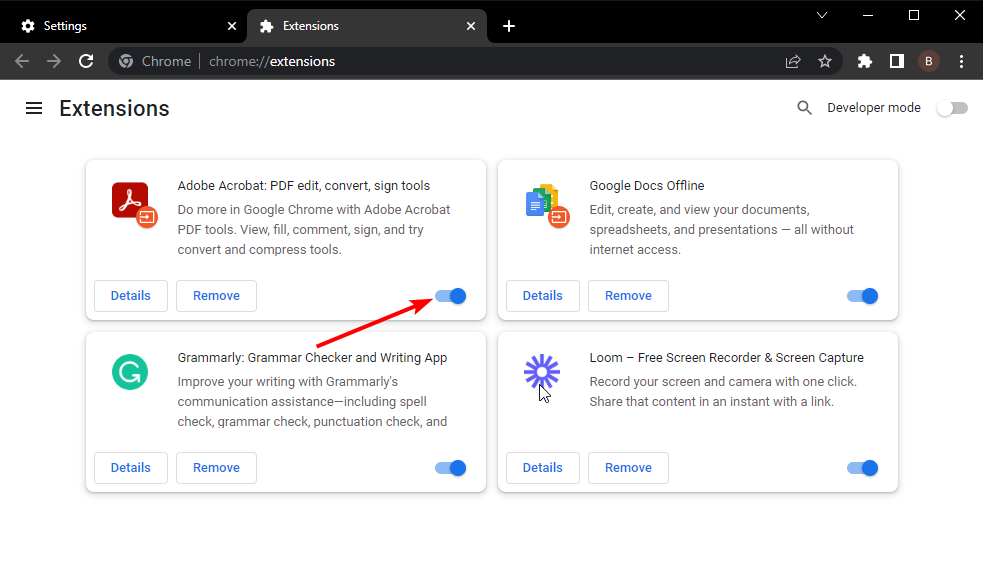
Task: Click Grammarly extension title text
Action: (312, 357)
